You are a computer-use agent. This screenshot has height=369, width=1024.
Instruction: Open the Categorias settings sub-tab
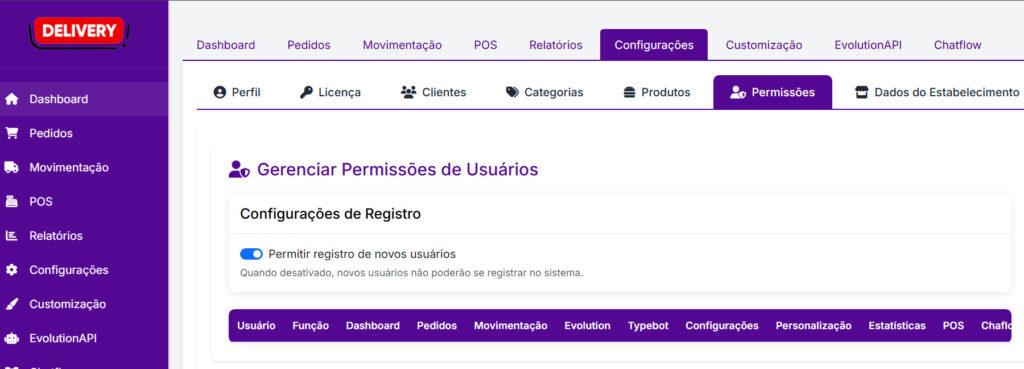tap(545, 92)
